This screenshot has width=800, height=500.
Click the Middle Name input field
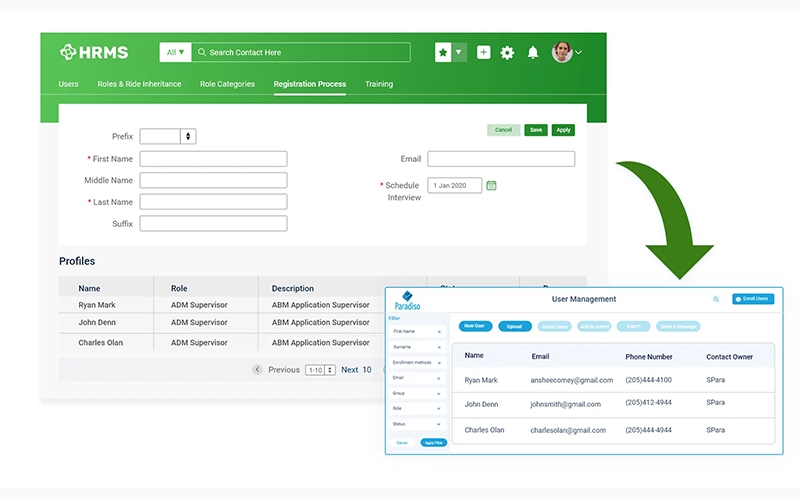[213, 180]
